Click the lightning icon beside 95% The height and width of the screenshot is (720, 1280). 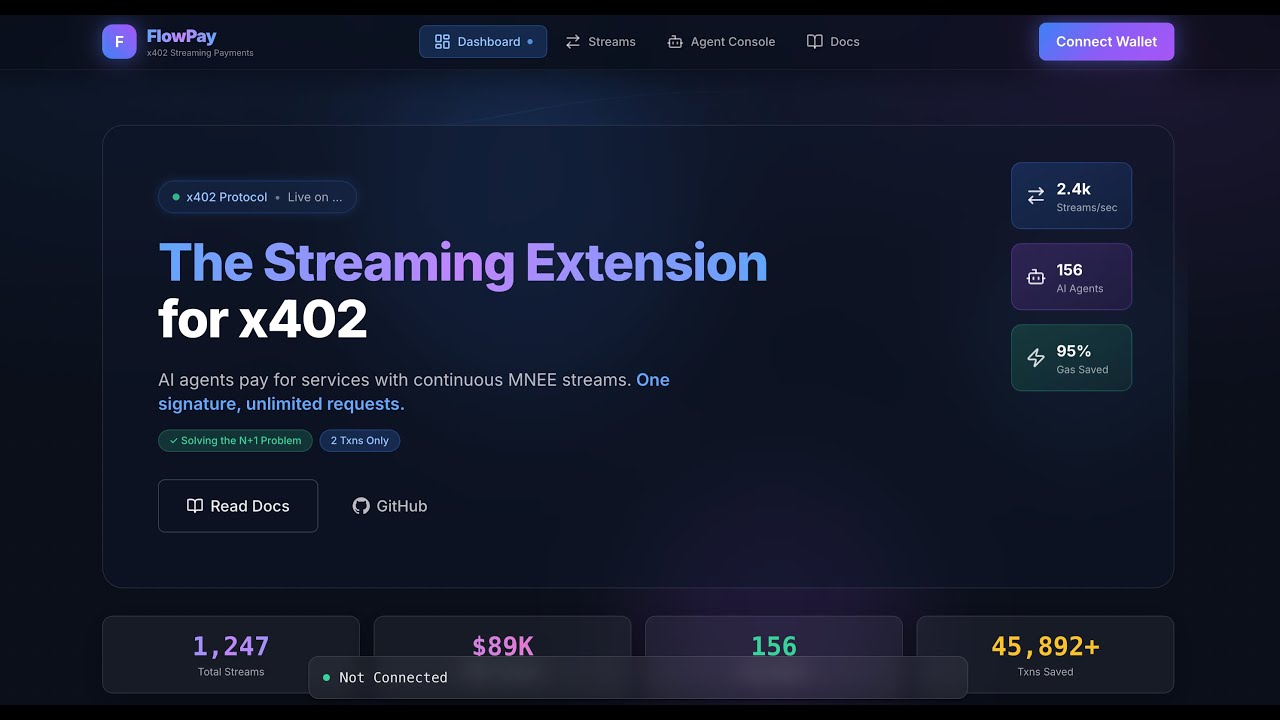pos(1036,358)
